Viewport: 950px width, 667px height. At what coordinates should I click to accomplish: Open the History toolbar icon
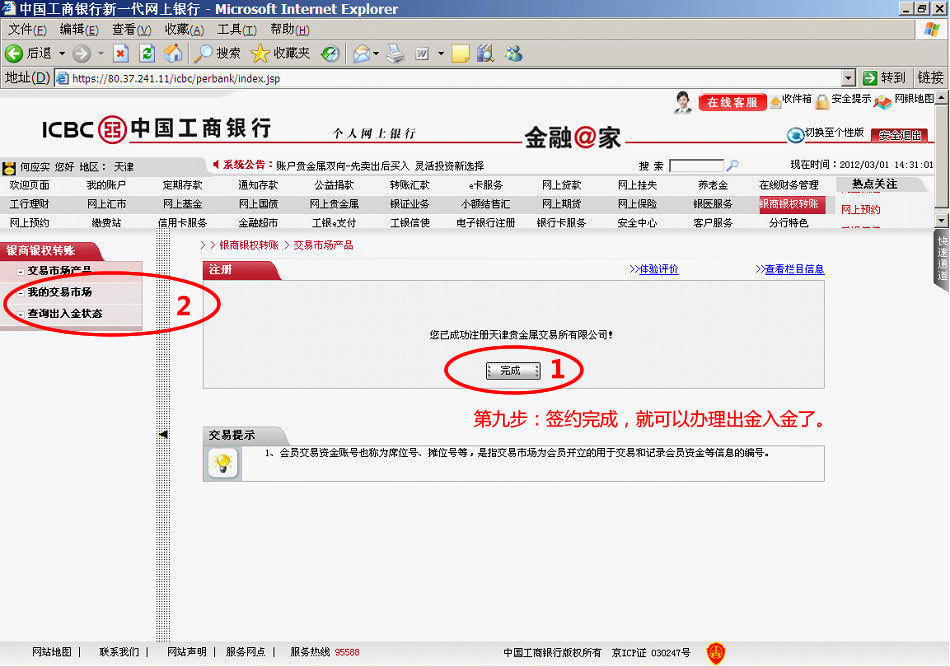[x=330, y=54]
